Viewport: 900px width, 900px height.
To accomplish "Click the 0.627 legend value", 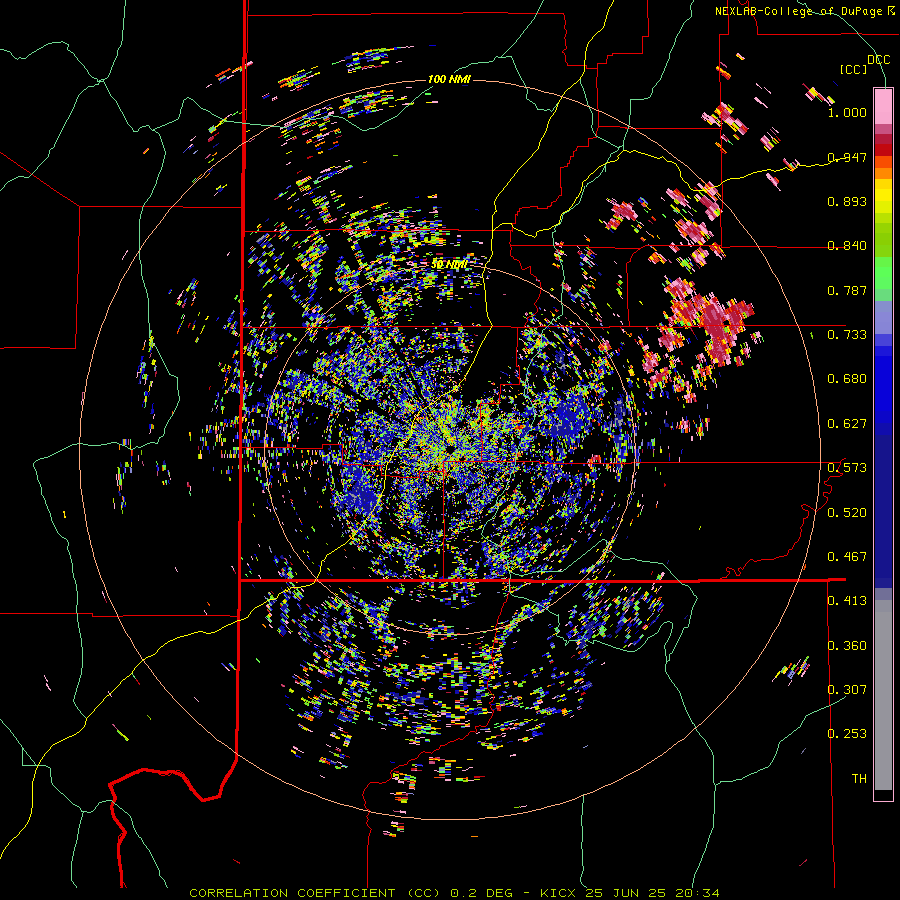I will 847,424.
